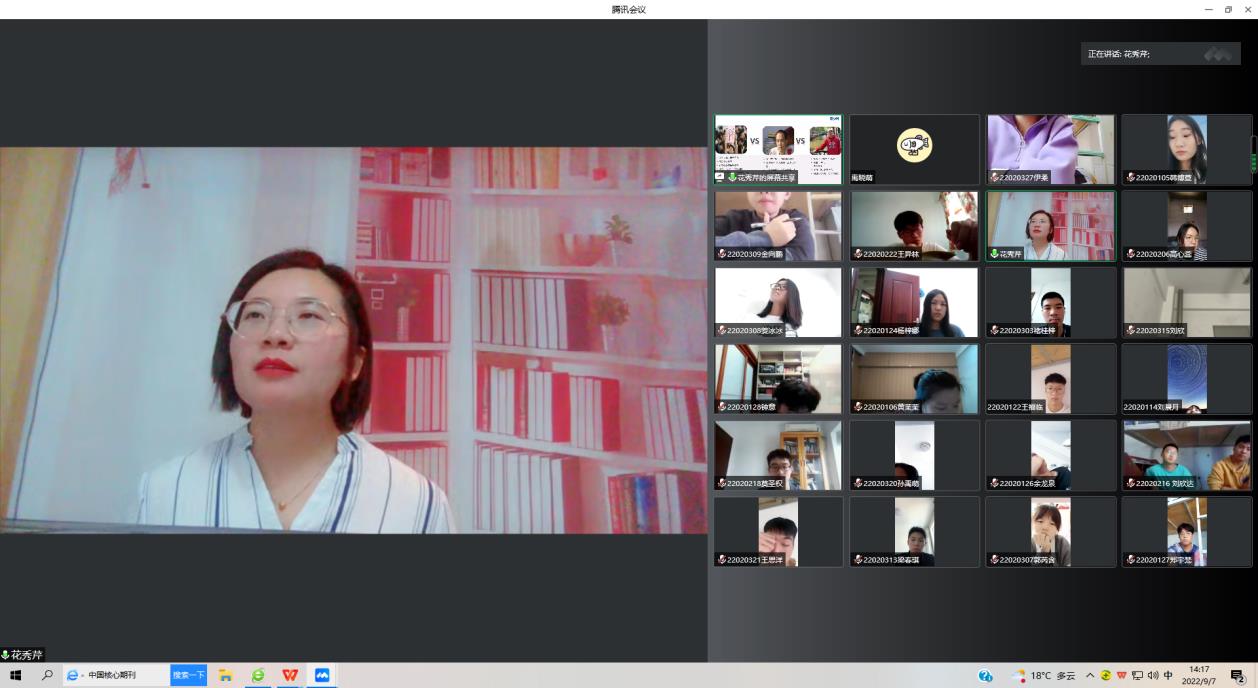Select participant tile 22020114

(1187, 379)
